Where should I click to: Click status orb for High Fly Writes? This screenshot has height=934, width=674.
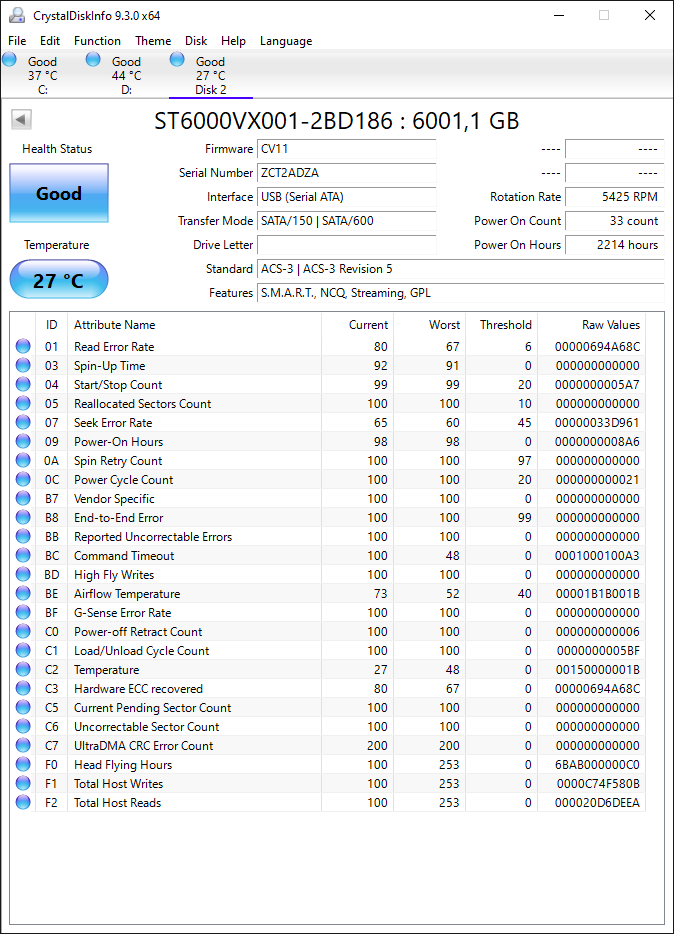click(x=23, y=574)
